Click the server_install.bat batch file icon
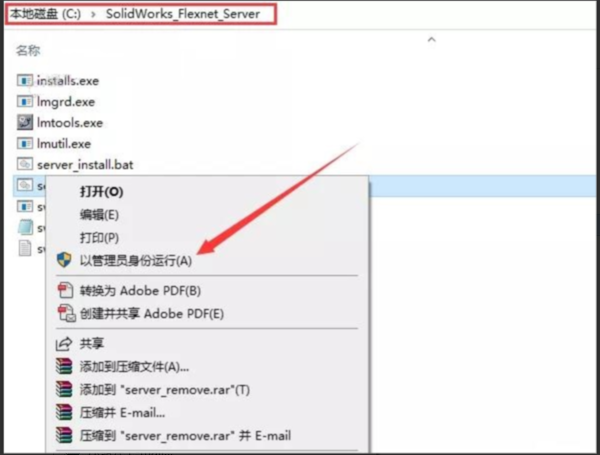 coord(25,164)
